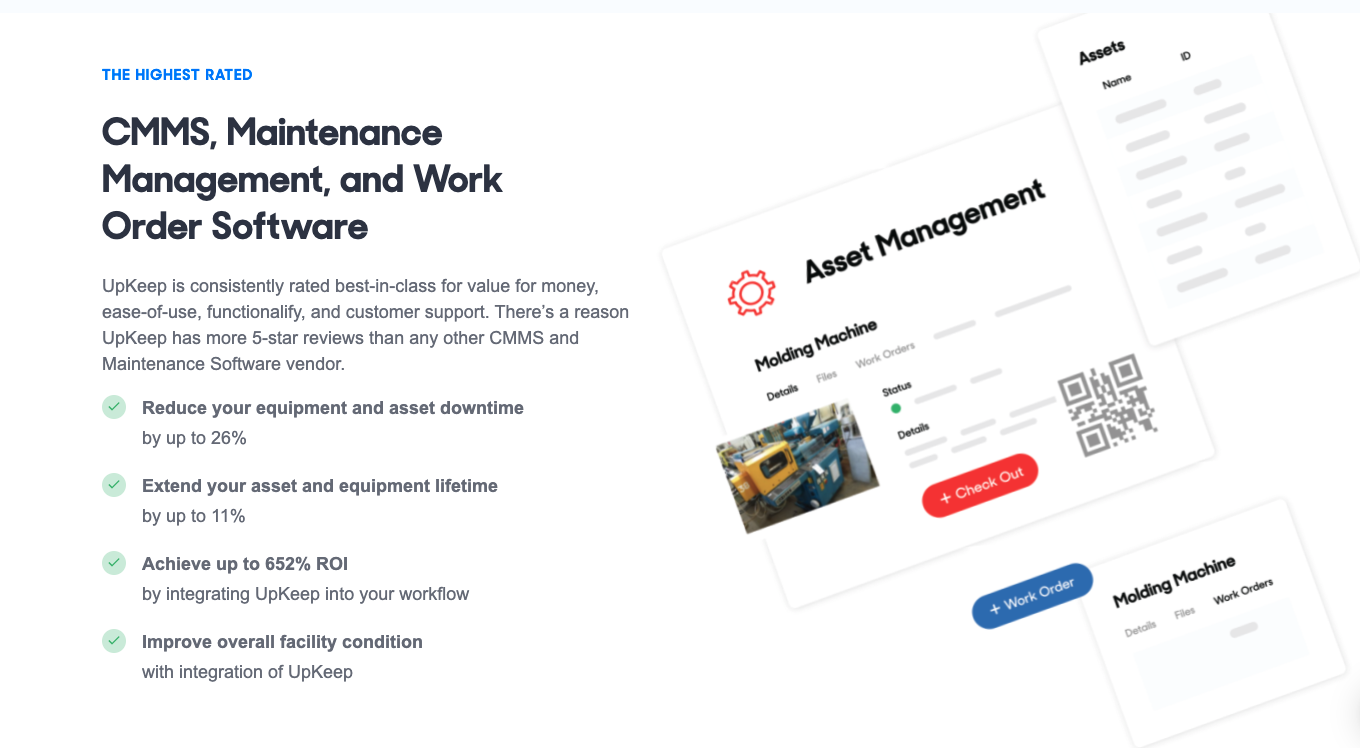Click the text "Improve overall facility condition"
This screenshot has height=748, width=1360.
point(282,642)
